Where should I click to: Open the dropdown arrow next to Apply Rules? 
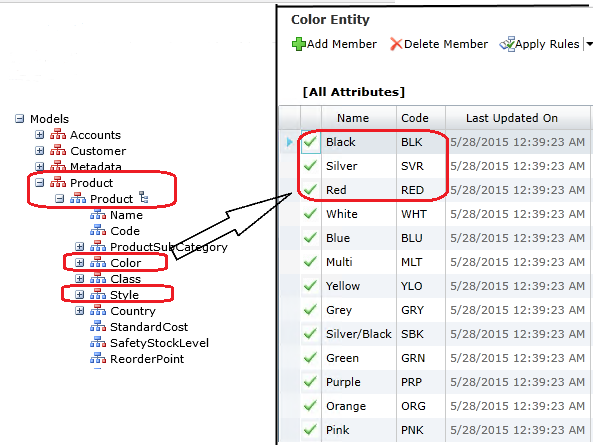pos(589,44)
